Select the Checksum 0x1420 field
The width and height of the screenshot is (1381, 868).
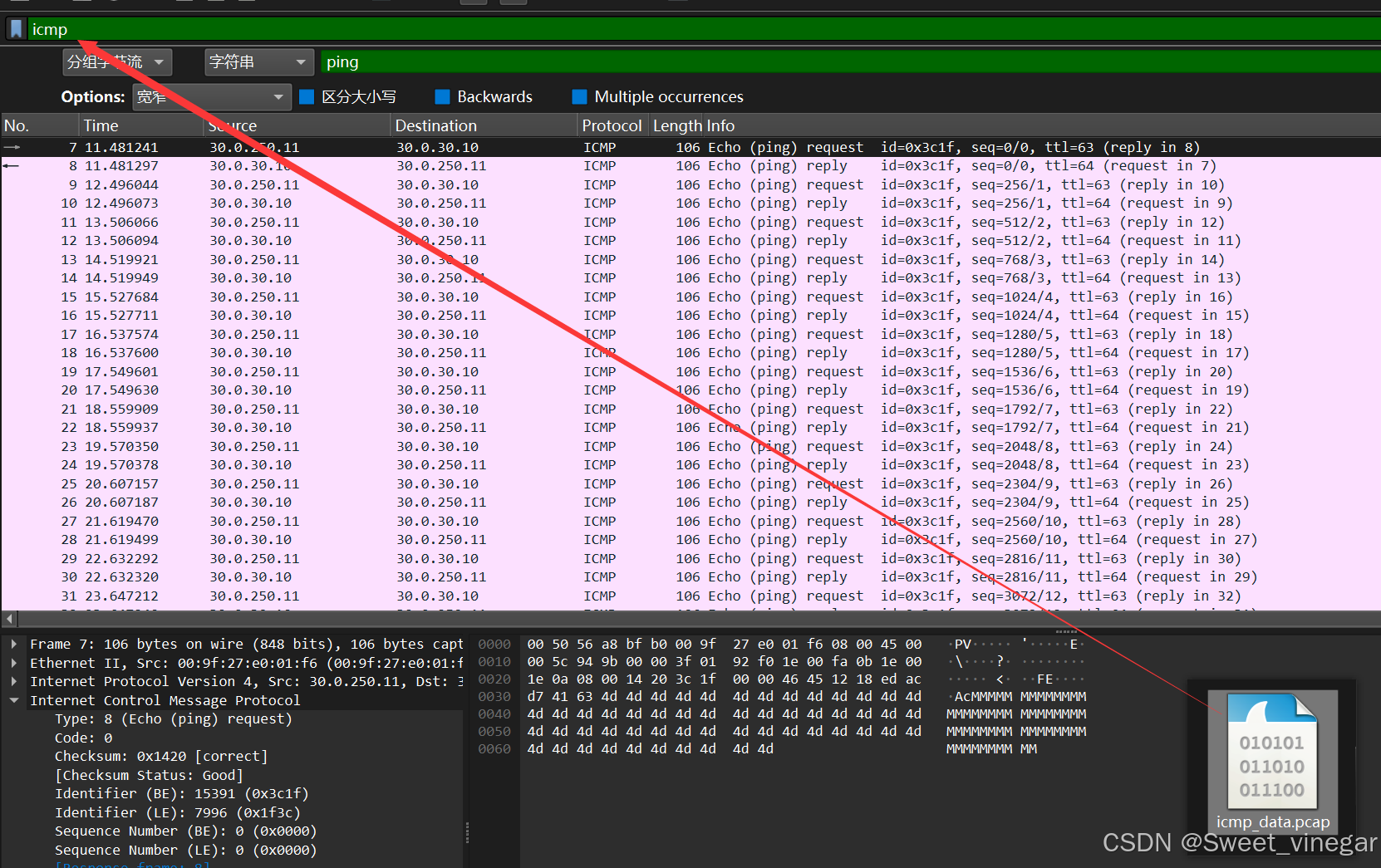pos(160,756)
